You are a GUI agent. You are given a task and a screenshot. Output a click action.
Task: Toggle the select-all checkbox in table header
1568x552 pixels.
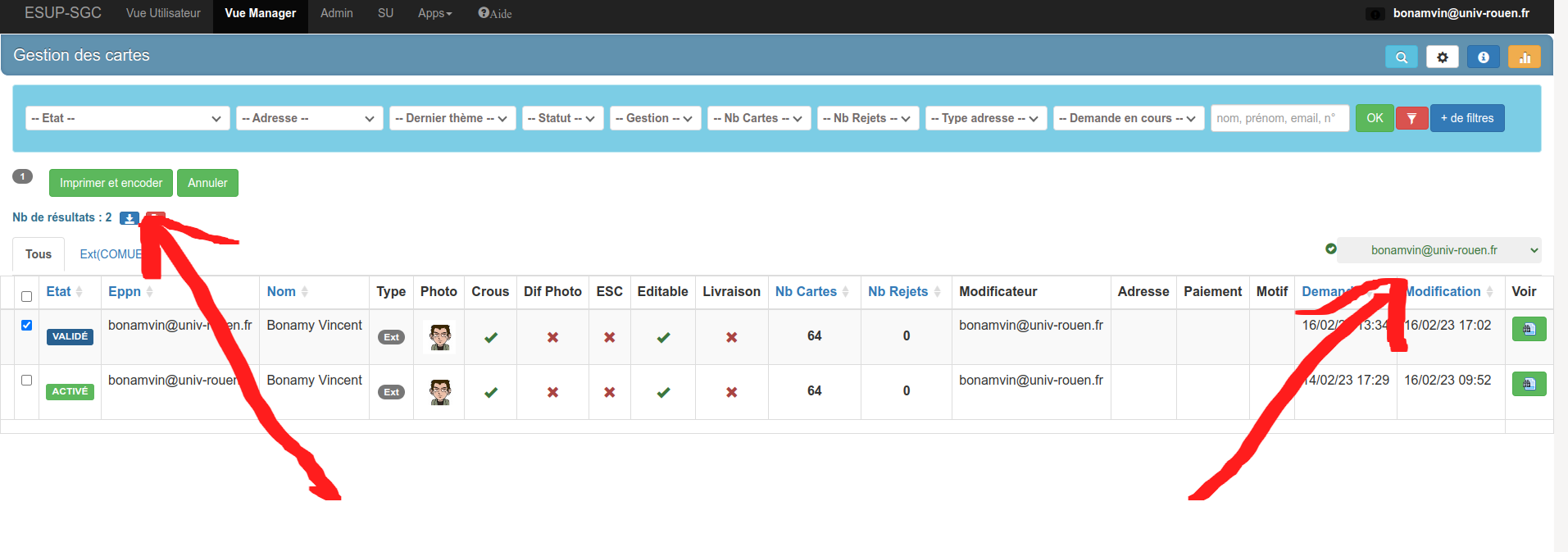pos(26,296)
